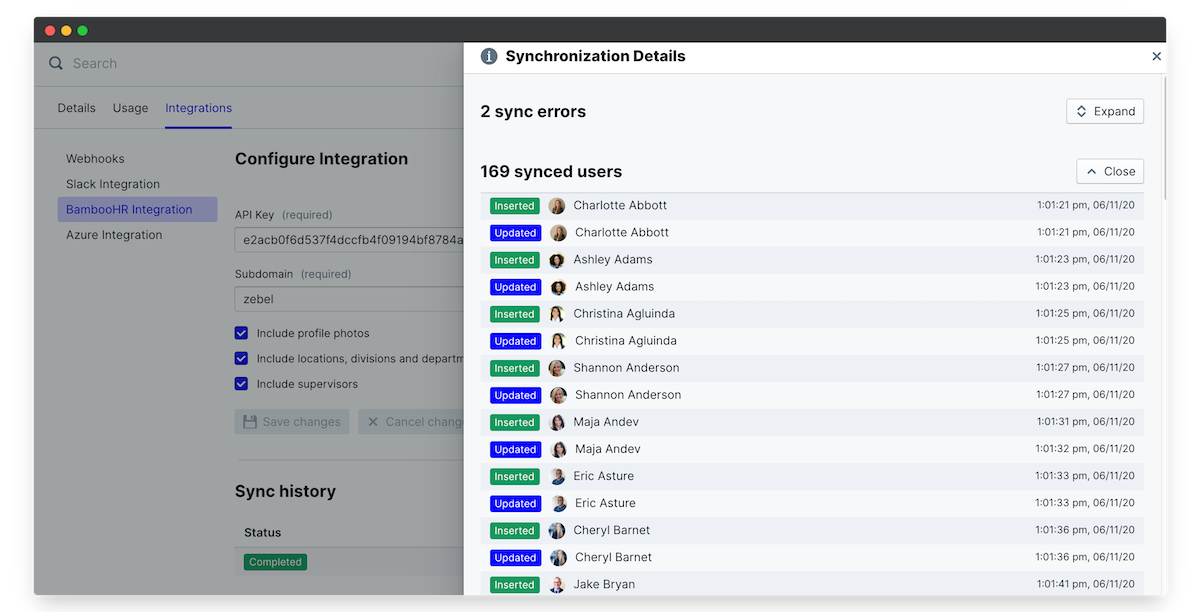Collapse the synced users list with Close

1110,172
